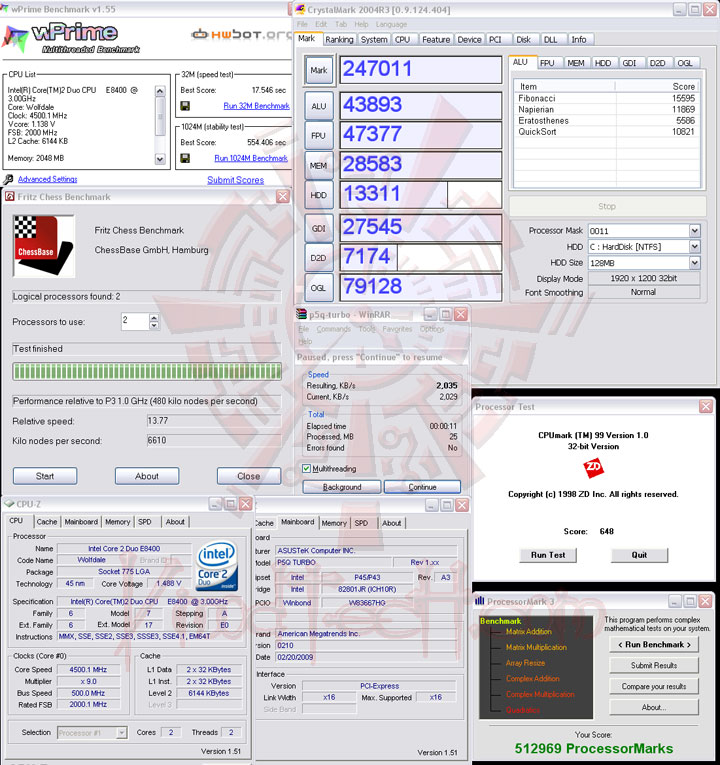This screenshot has width=720, height=765.
Task: Click Submit Results in ProcessorMark 3
Action: point(654,665)
